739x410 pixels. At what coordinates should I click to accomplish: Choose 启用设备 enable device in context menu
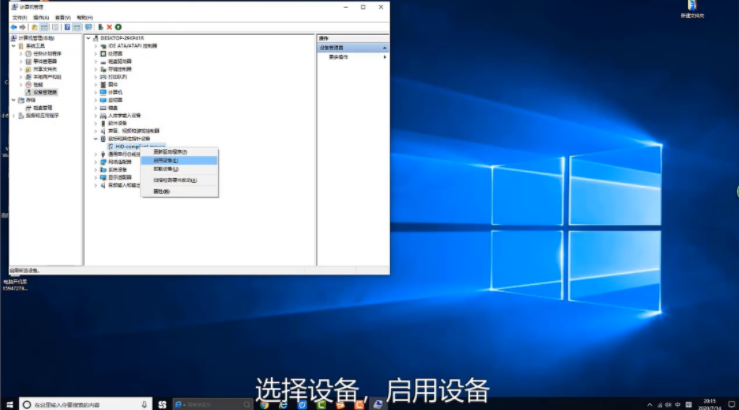[180, 161]
